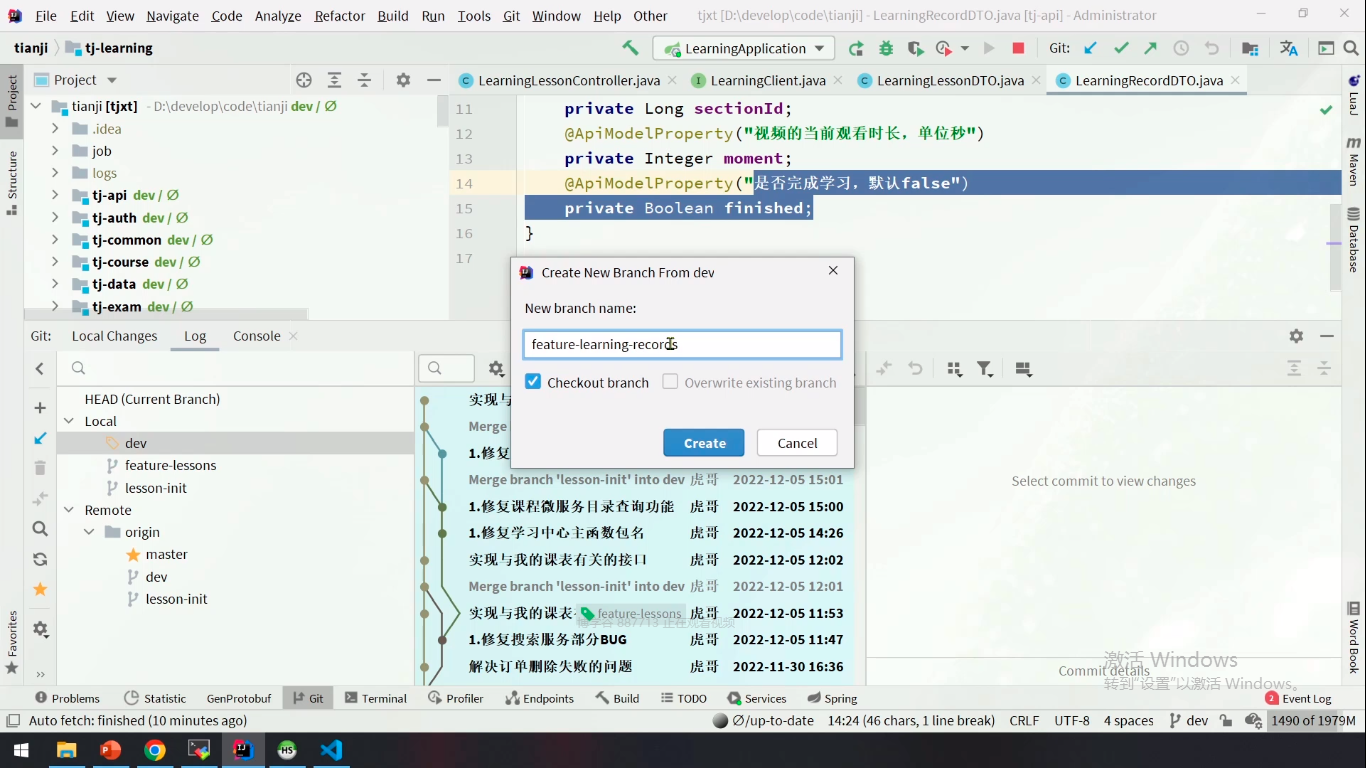Switch to the LearningLessonController.java tab
The width and height of the screenshot is (1366, 768).
(x=568, y=80)
